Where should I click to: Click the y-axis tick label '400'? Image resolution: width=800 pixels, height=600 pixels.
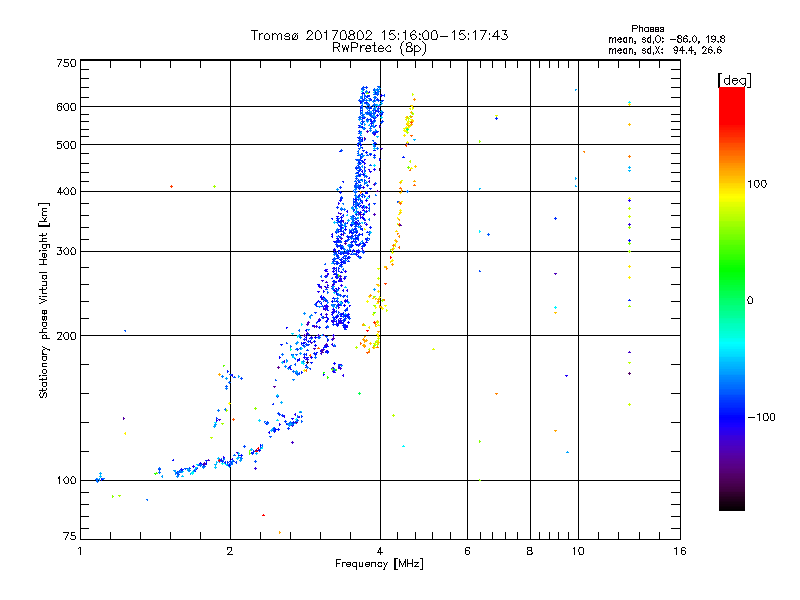(66, 191)
